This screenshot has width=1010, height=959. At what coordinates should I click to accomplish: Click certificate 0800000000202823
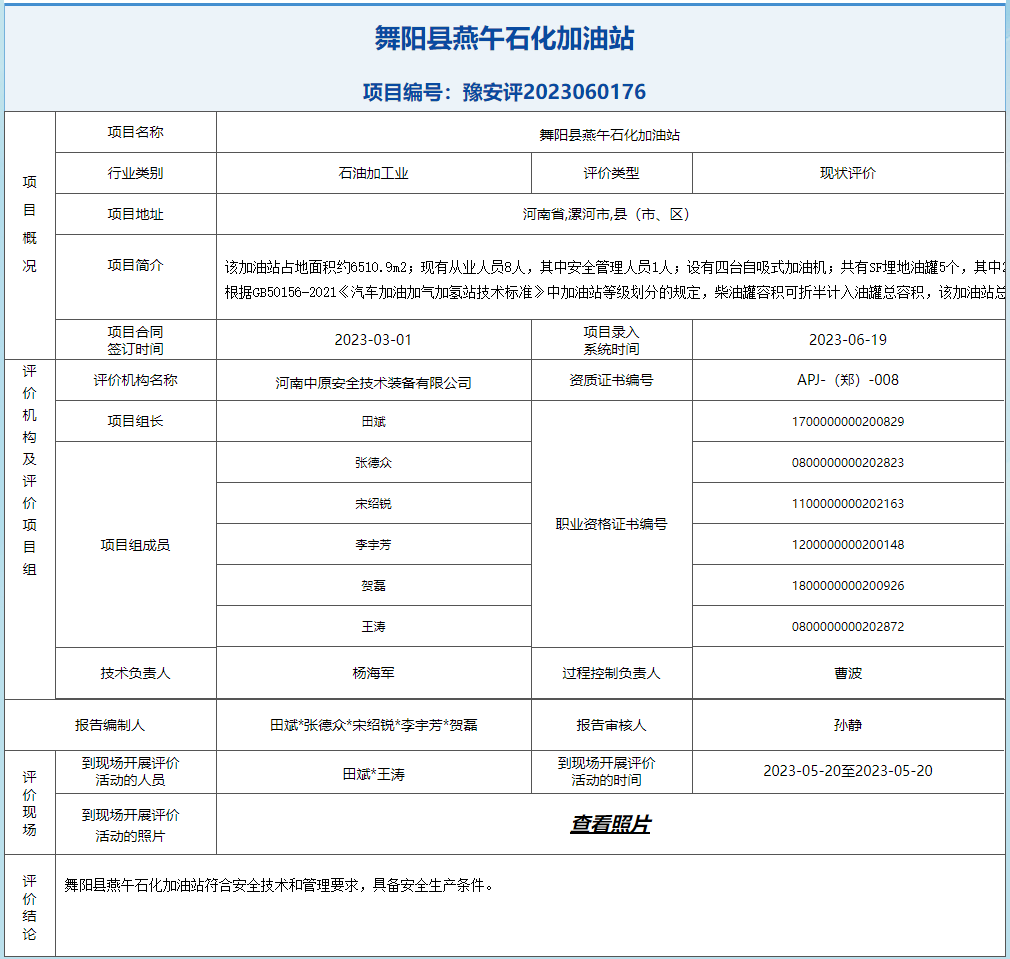coord(848,463)
